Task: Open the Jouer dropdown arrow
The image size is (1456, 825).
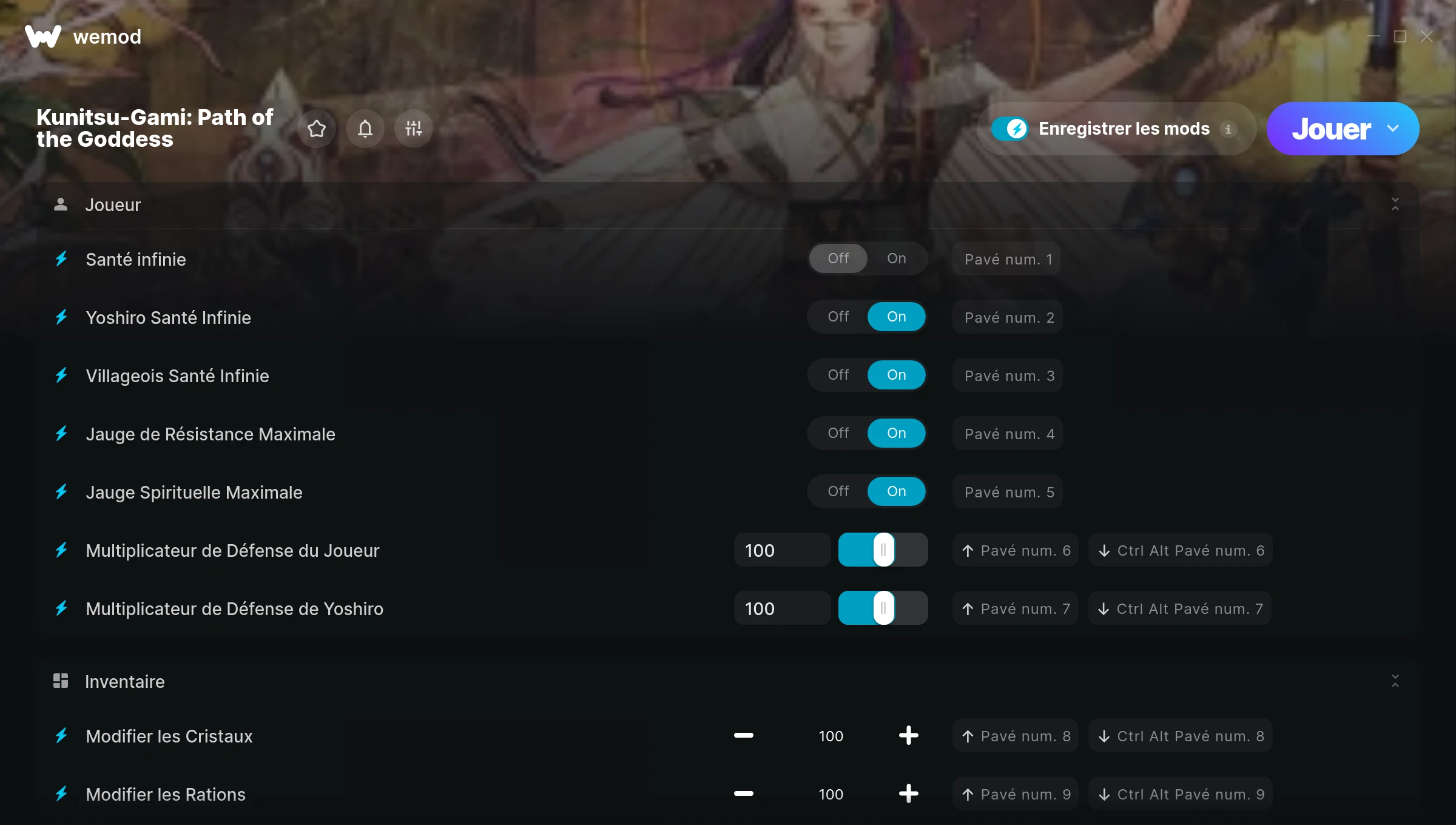Action: (1393, 129)
